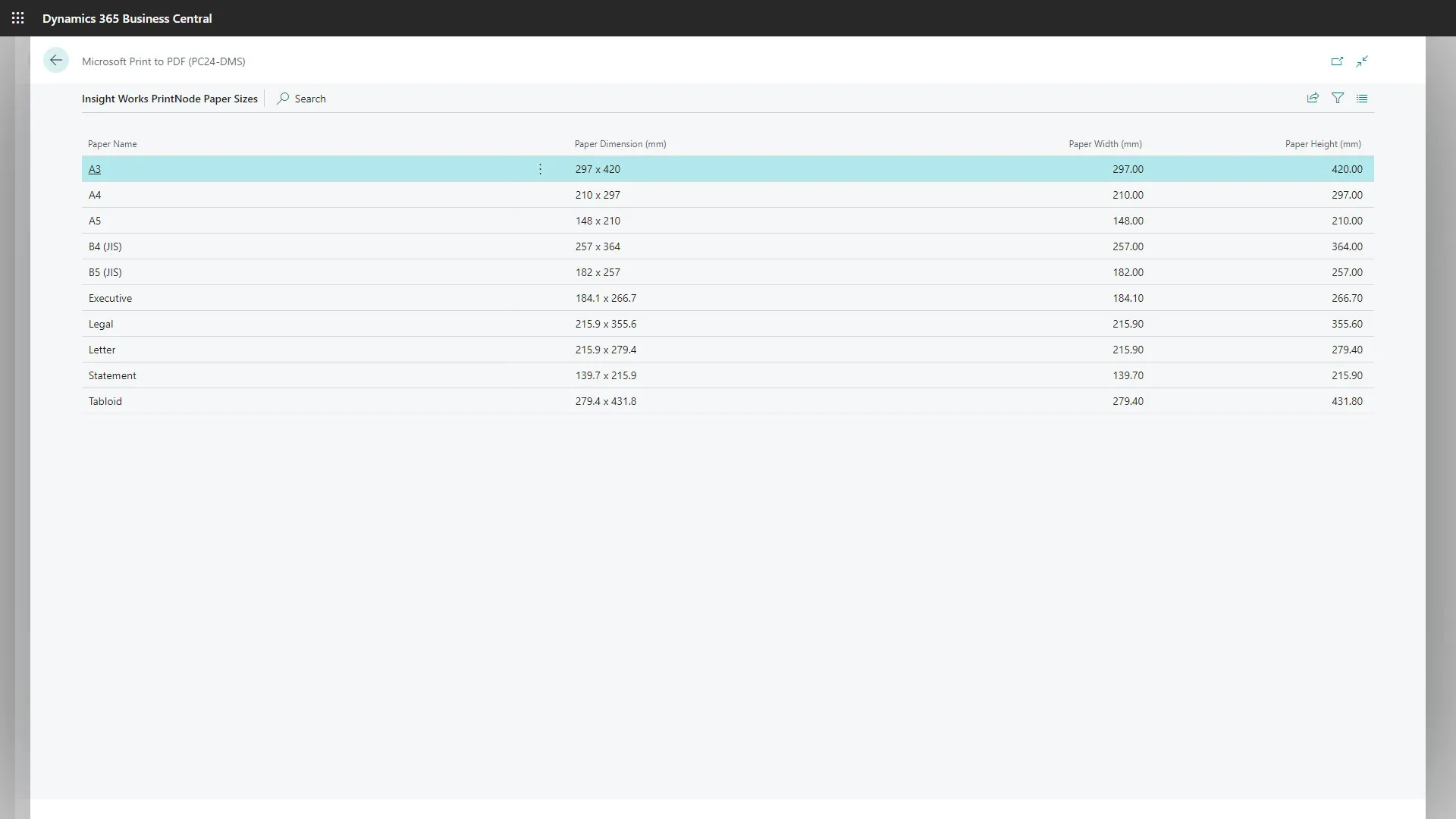Click the collapse page arrows icon
Screen dimensions: 1456x819
coord(1362,61)
